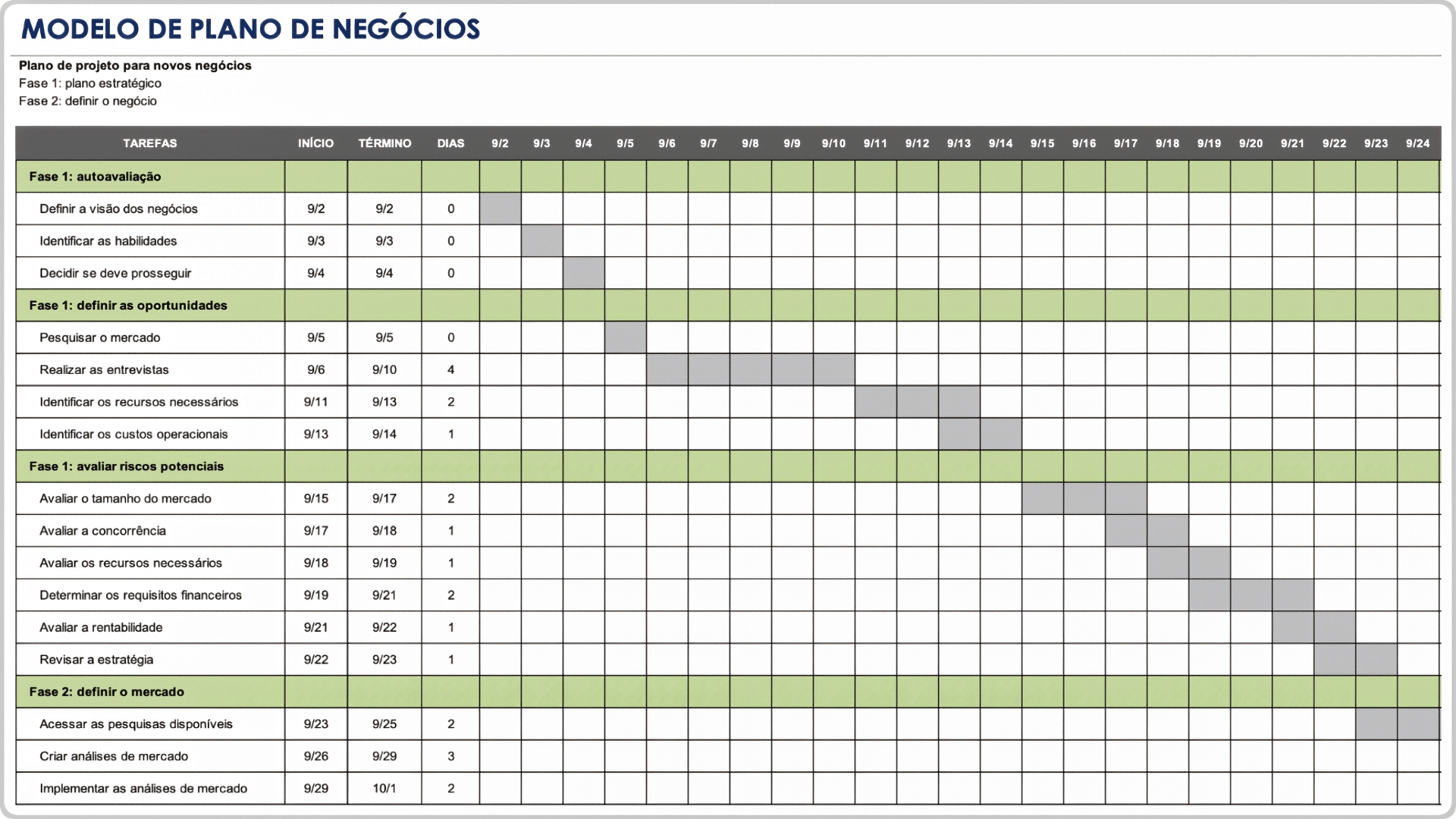Image resolution: width=1456 pixels, height=819 pixels.
Task: Click the Gantt bar for Avaliar a rentabilidade
Action: click(1313, 628)
